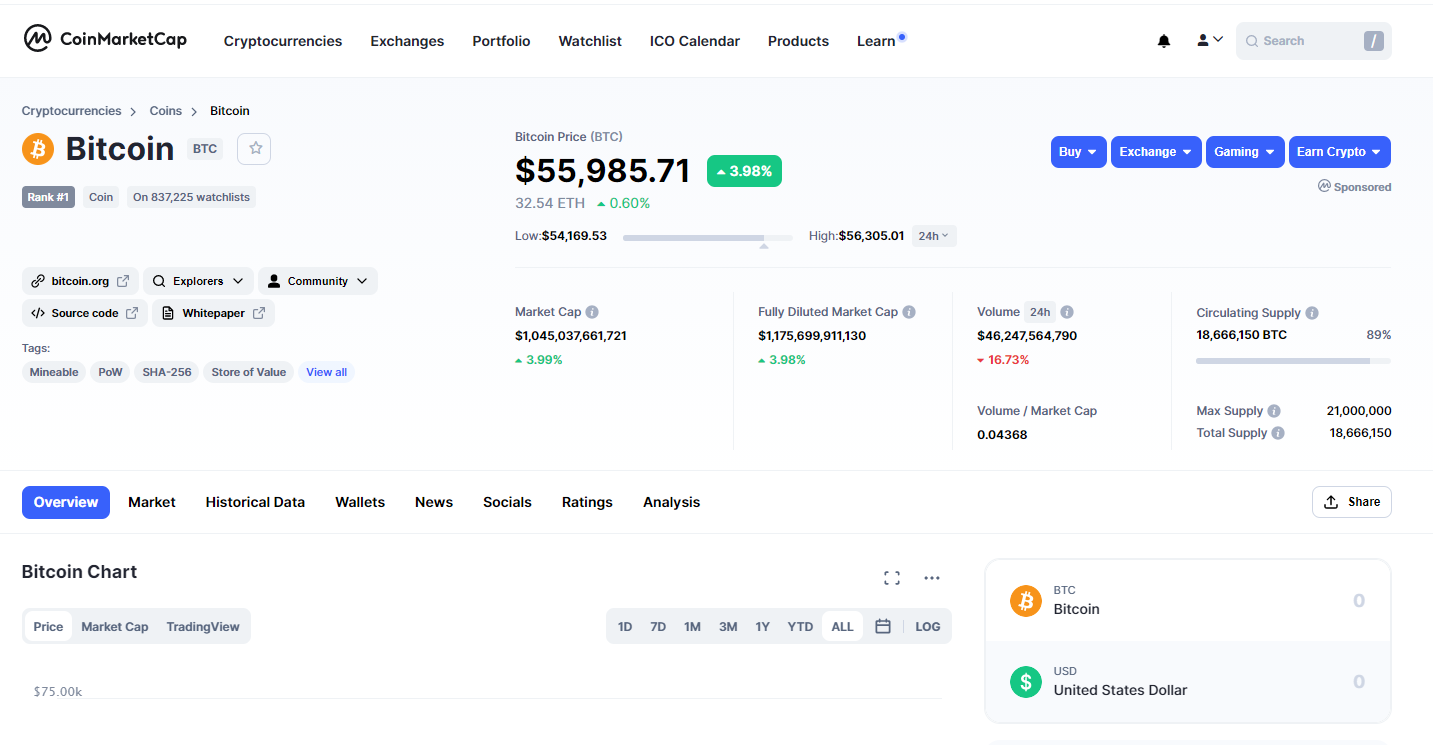
Task: Switch to the Wallets tab
Action: 360,502
